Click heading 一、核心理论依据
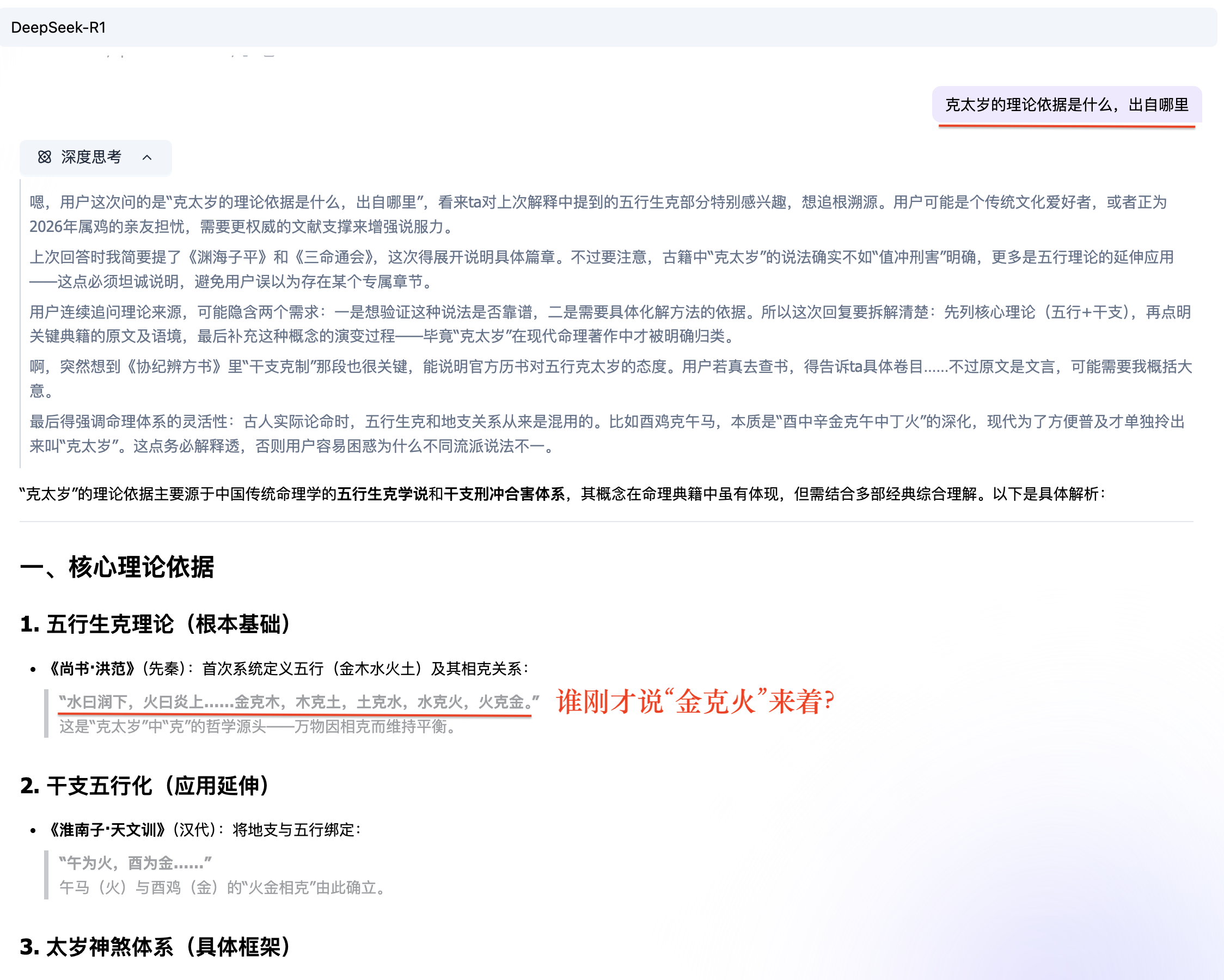Viewport: 1224px width, 980px height. coord(117,567)
